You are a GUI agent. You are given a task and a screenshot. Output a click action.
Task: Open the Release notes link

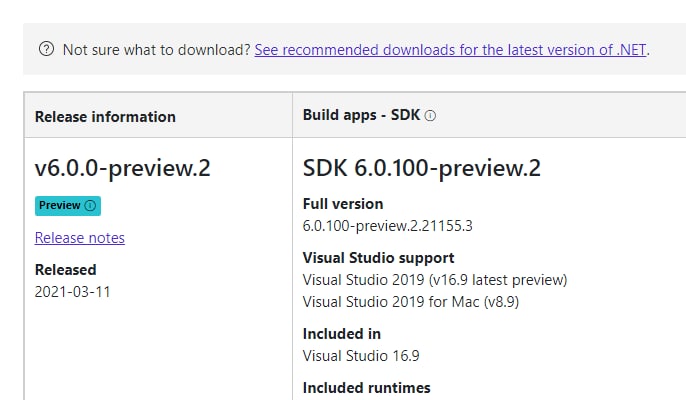click(80, 238)
